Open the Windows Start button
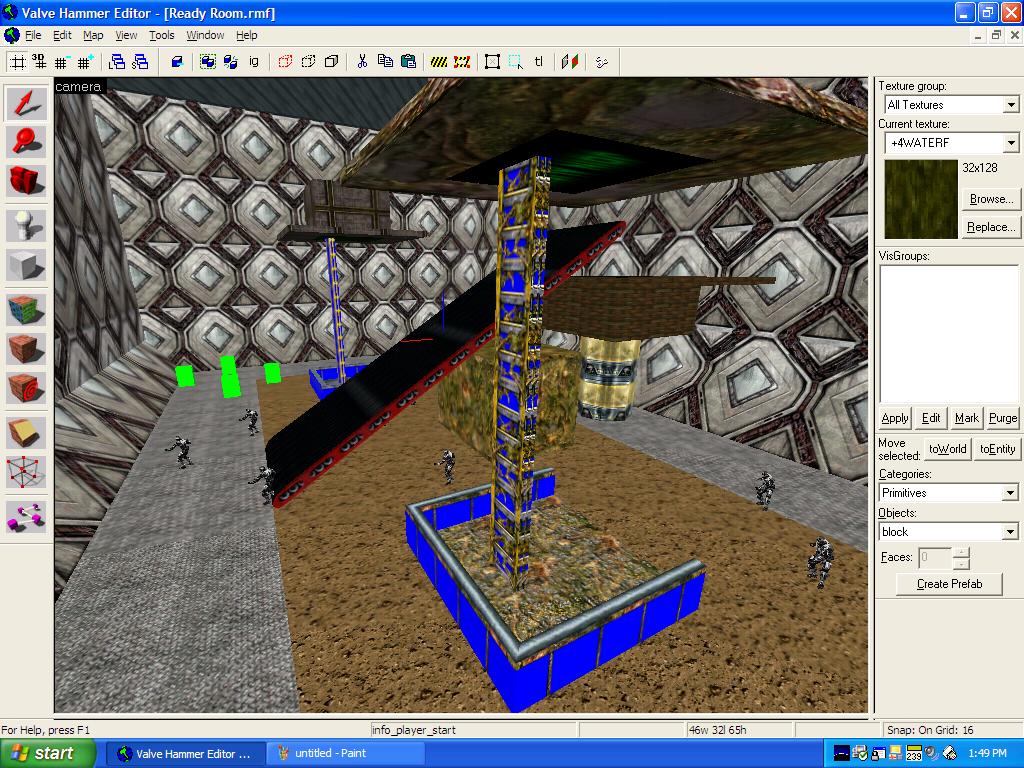Viewport: 1024px width, 768px height. click(x=48, y=753)
